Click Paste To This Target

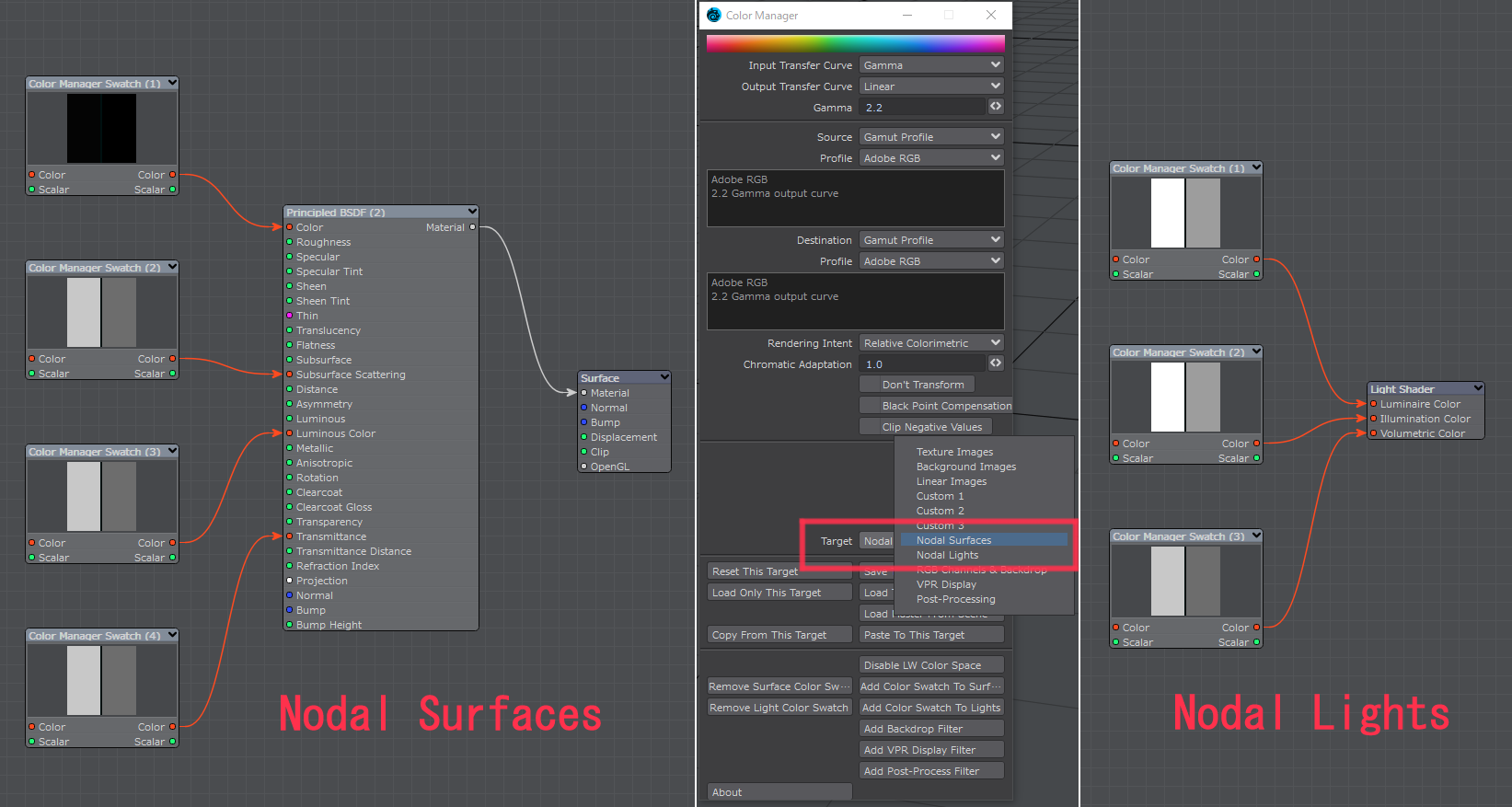[x=931, y=635]
